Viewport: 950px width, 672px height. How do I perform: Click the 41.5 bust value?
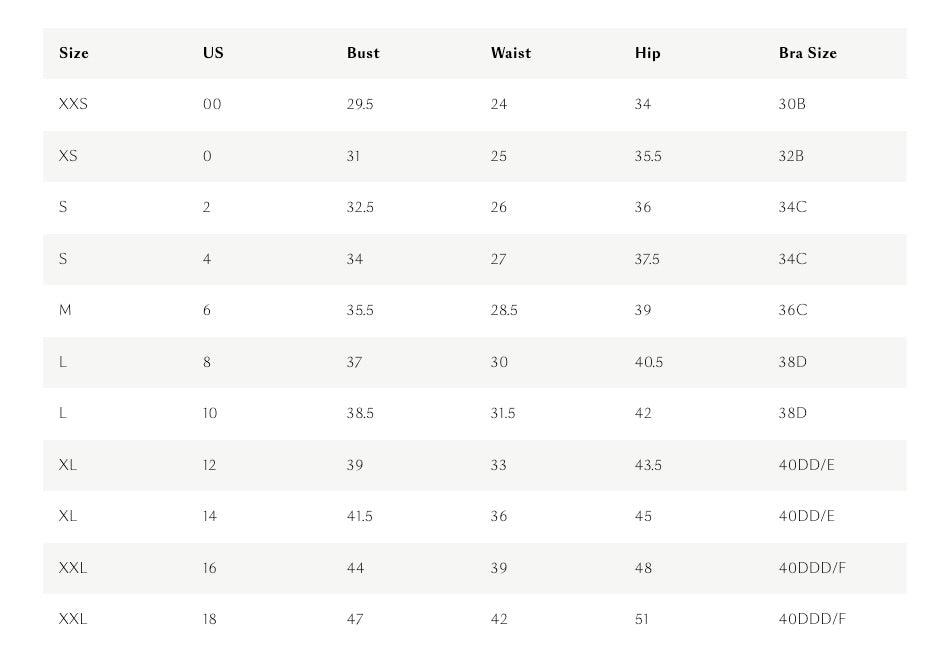tap(359, 516)
